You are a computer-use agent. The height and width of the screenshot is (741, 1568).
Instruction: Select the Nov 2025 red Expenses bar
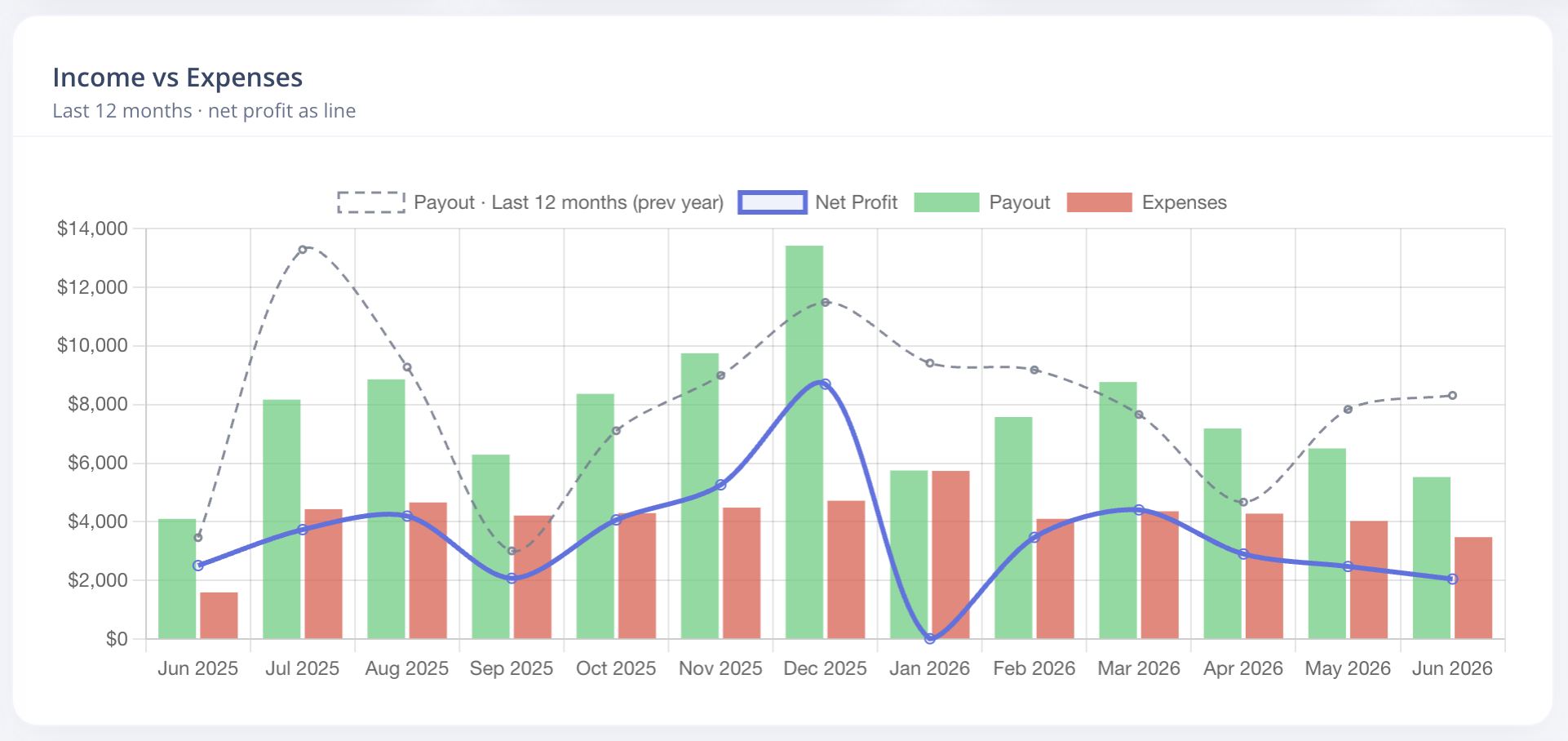[x=742, y=573]
